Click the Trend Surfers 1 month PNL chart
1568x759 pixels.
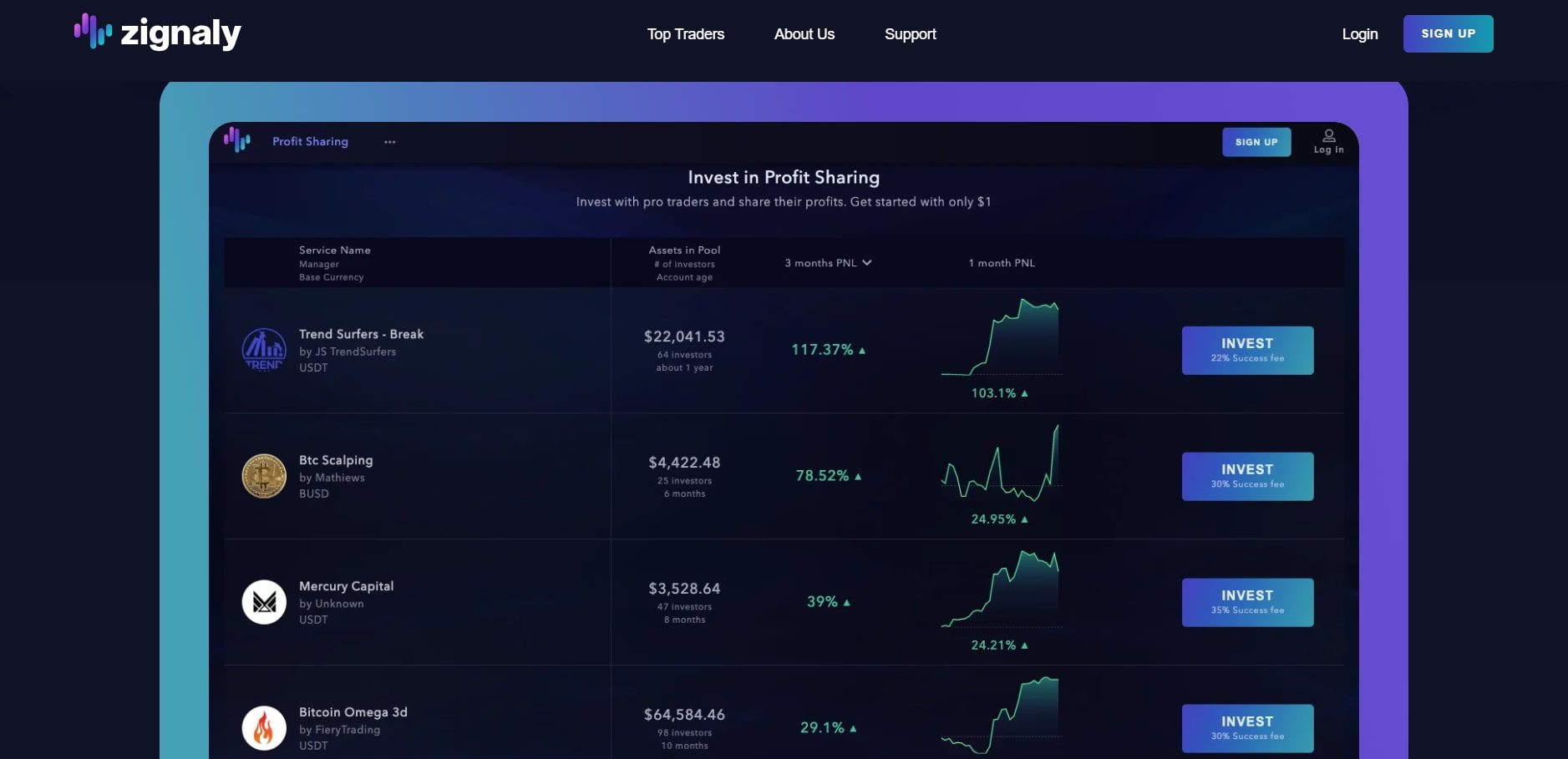click(1001, 338)
